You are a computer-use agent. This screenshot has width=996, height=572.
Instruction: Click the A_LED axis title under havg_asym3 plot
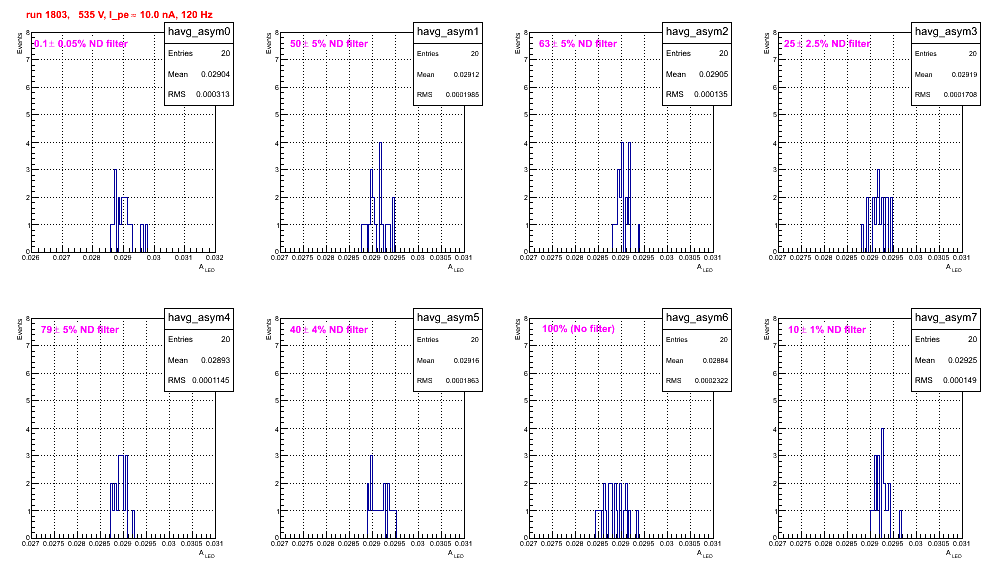coord(954,268)
